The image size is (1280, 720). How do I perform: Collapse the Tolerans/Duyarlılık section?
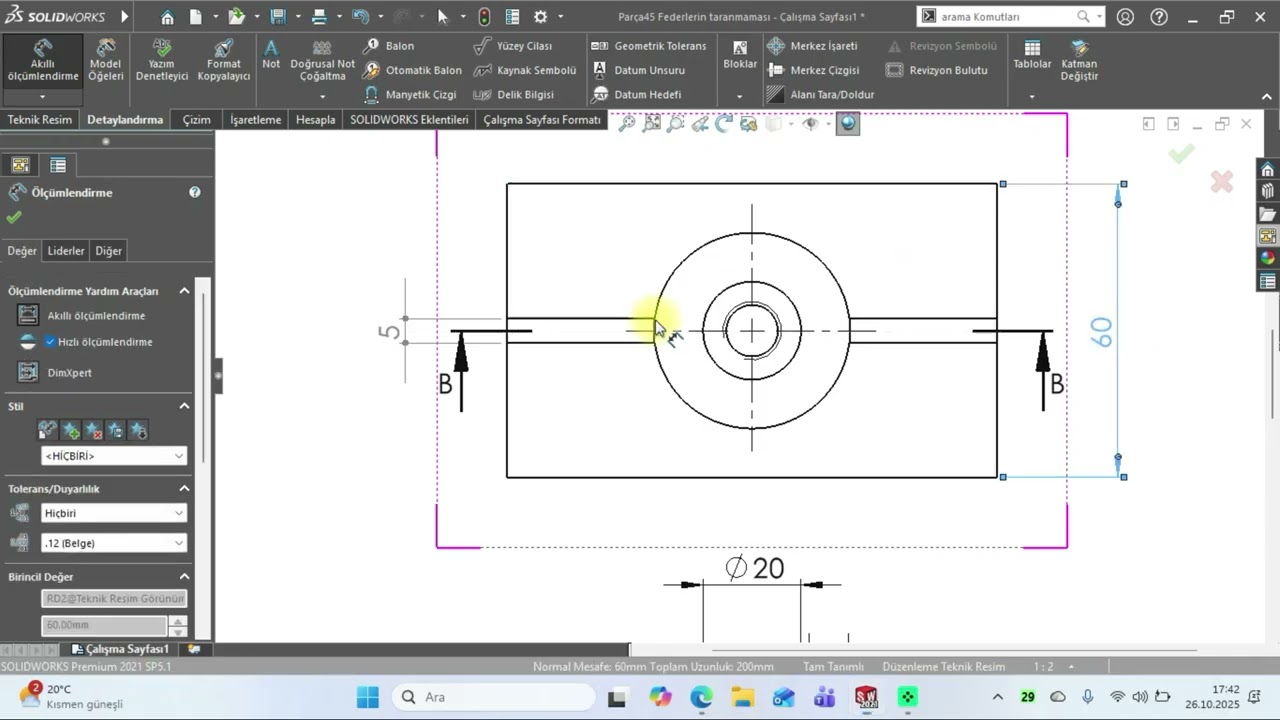pyautogui.click(x=184, y=489)
